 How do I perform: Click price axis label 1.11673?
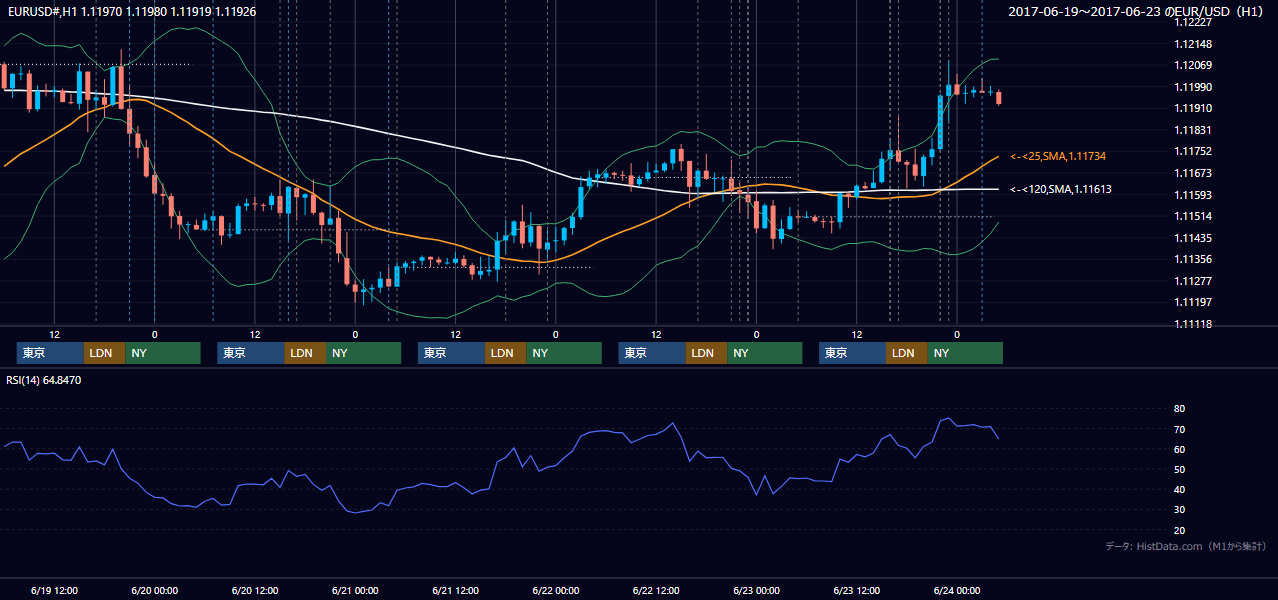point(1194,173)
